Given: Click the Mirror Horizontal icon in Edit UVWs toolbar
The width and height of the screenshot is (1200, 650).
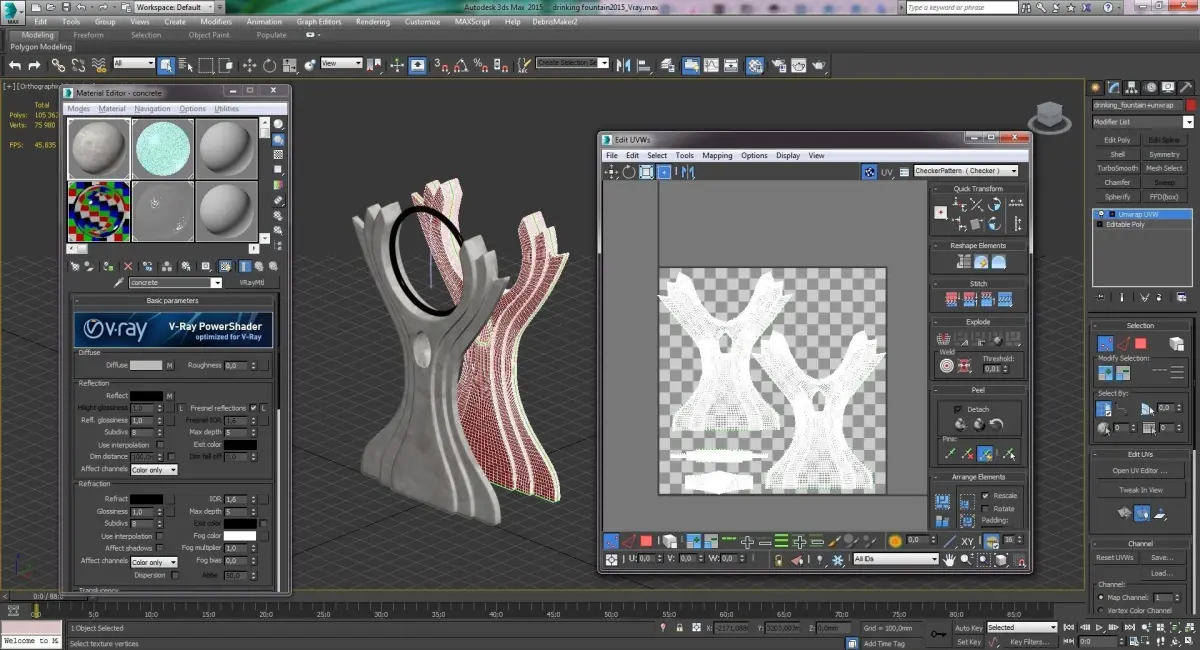Looking at the screenshot, I should click(x=687, y=172).
